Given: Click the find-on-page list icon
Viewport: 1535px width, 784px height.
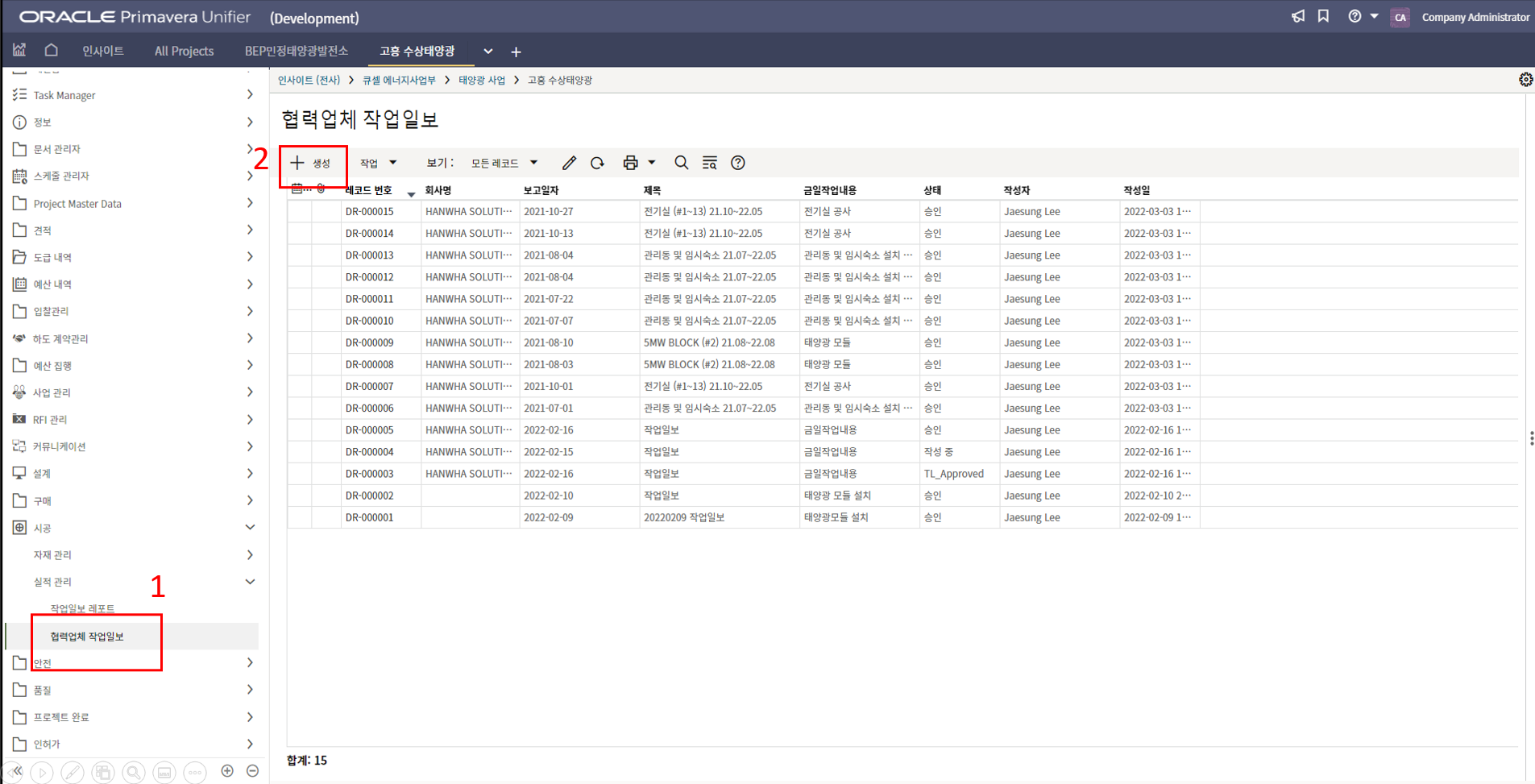Looking at the screenshot, I should coord(709,163).
